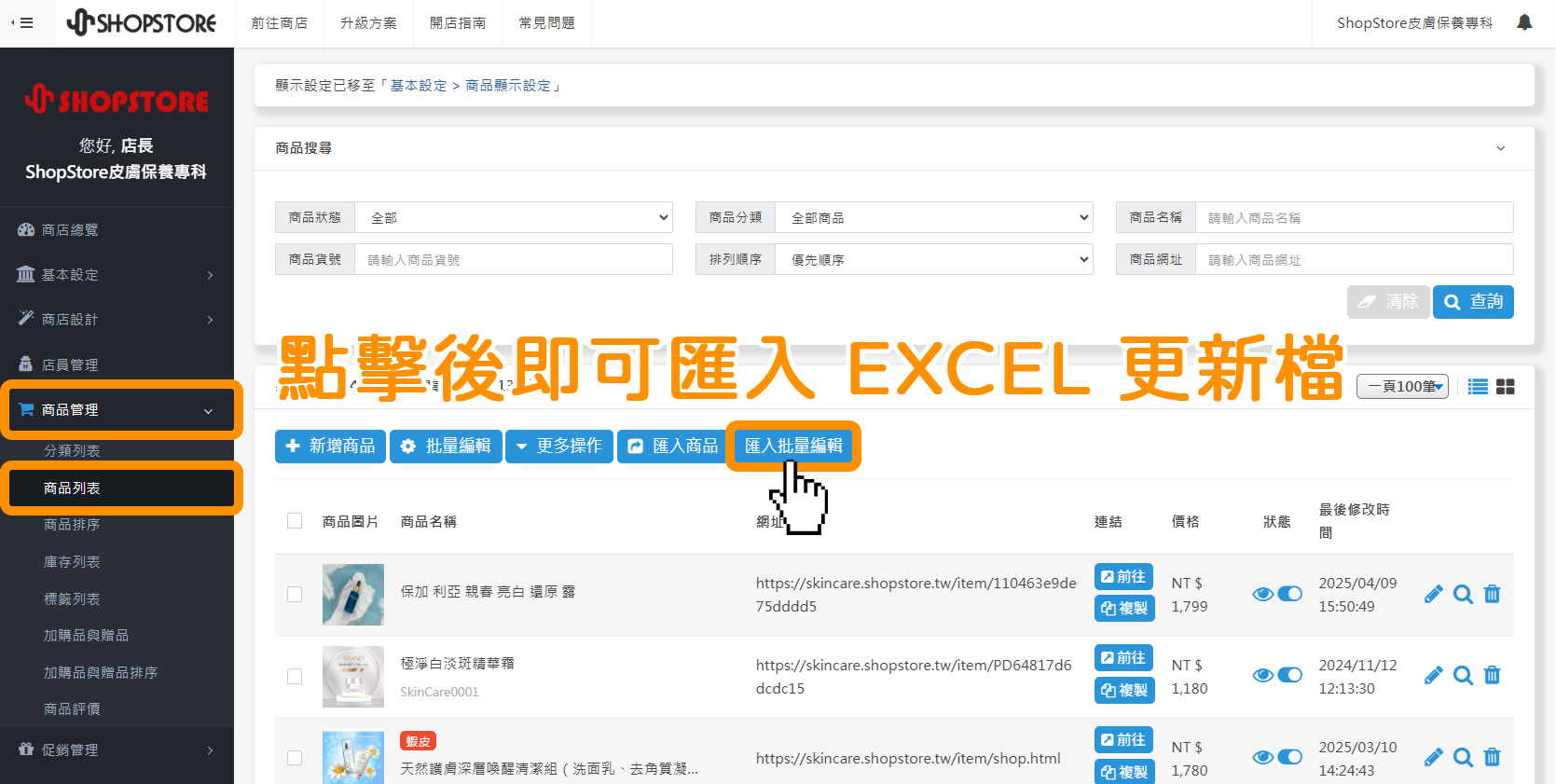
Task: Focus the 商品名稱 input field
Action: click(1354, 217)
